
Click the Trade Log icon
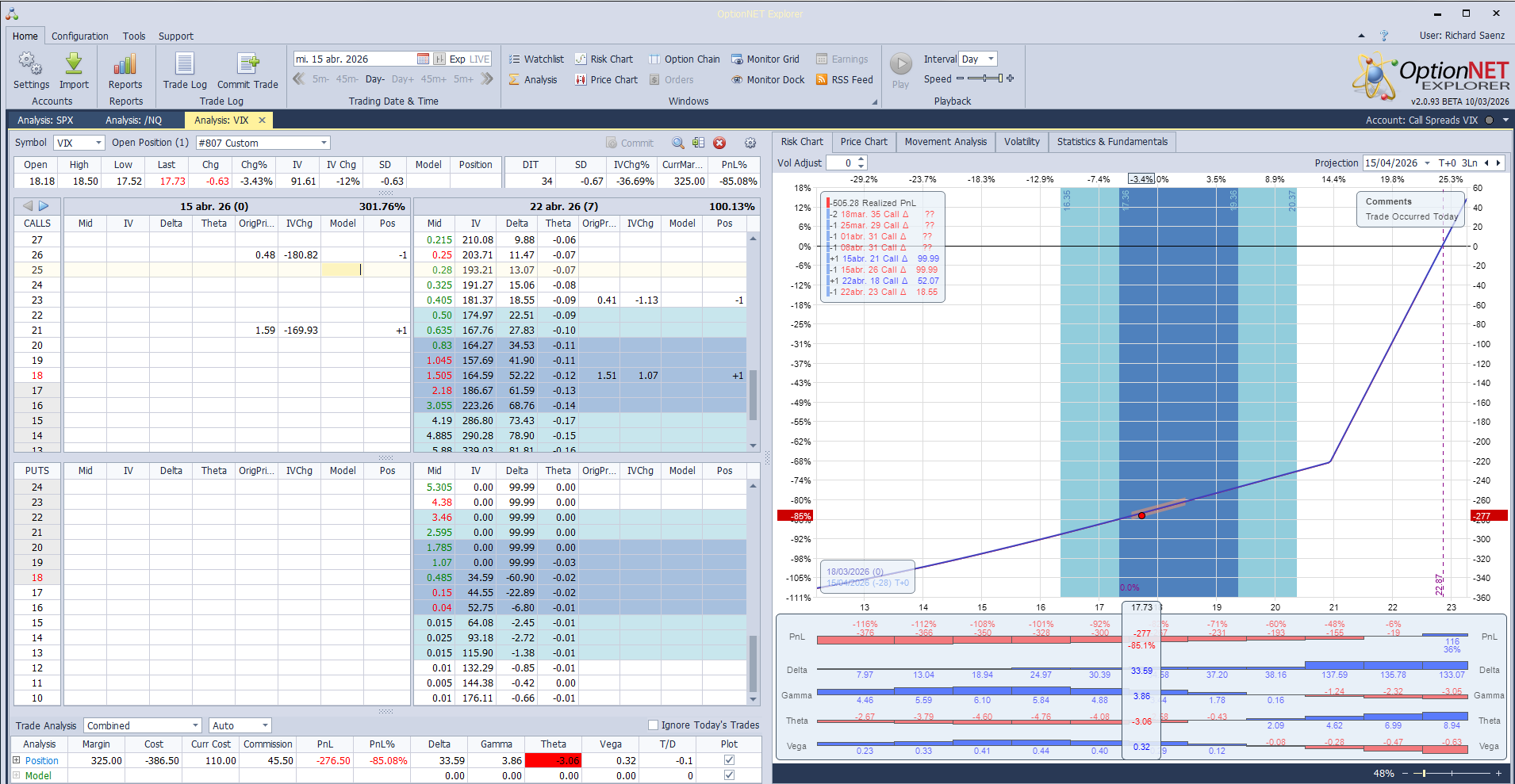184,71
